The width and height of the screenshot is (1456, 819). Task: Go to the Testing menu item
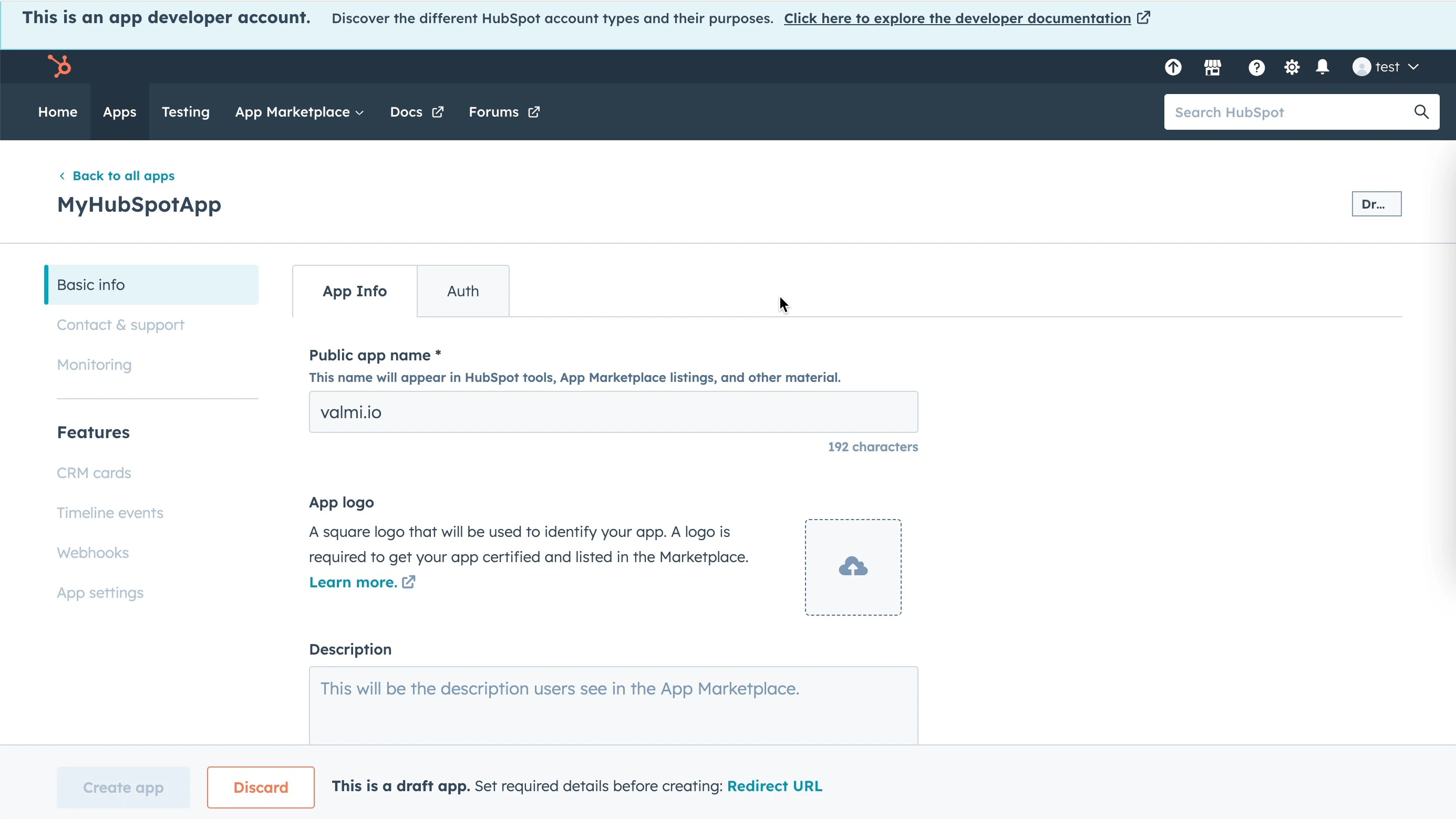pyautogui.click(x=185, y=112)
